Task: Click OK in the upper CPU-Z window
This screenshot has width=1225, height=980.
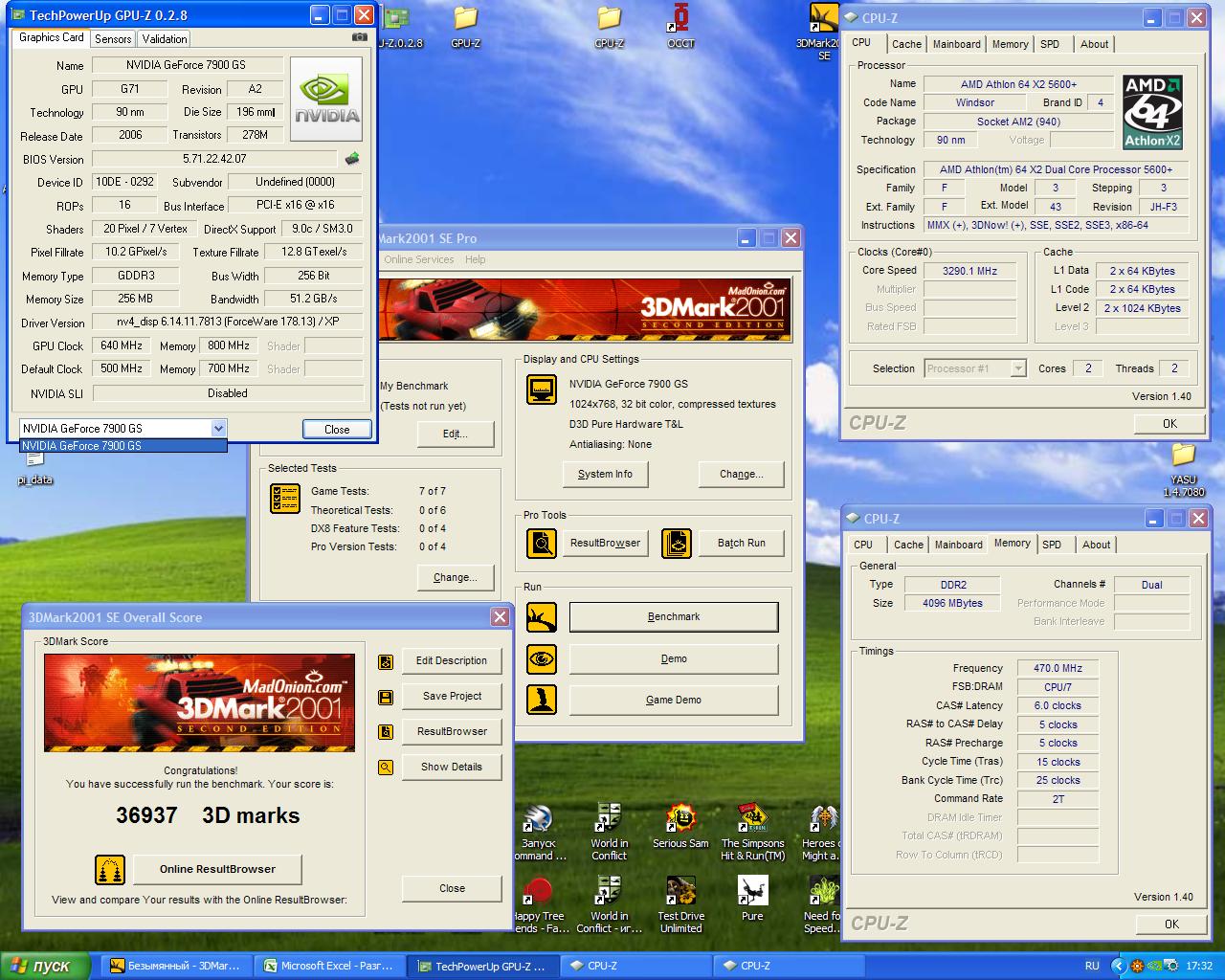Action: tap(1169, 424)
